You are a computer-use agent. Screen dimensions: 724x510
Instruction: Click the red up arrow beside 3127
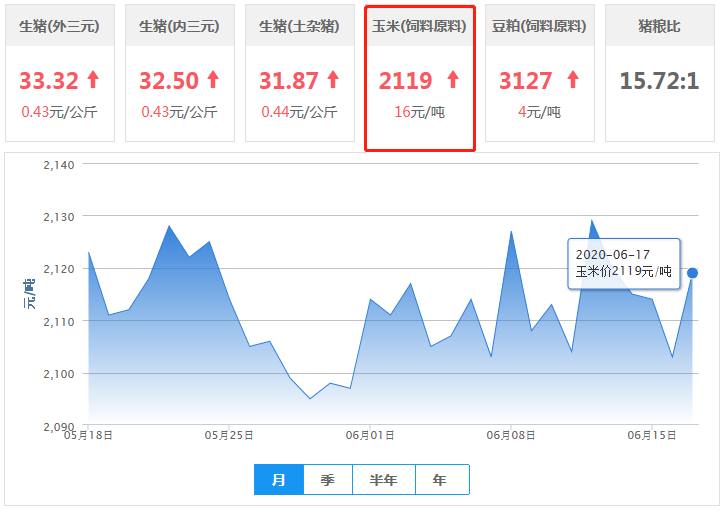click(x=573, y=80)
